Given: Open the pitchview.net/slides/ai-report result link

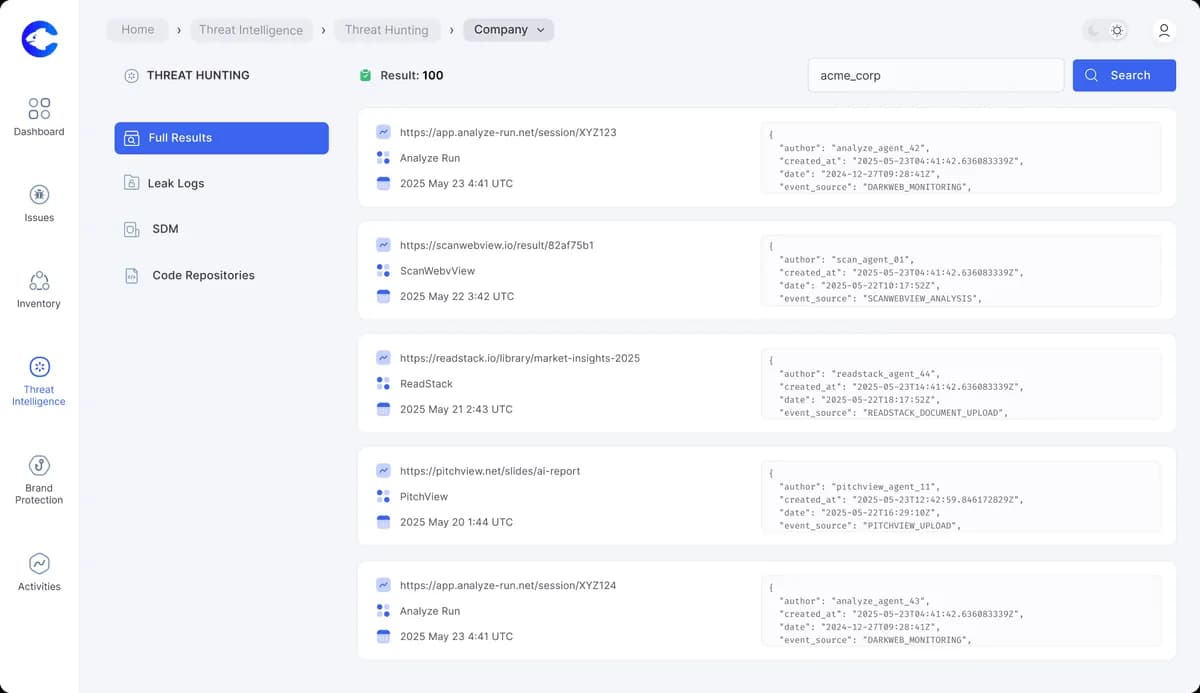Looking at the screenshot, I should tap(489, 471).
